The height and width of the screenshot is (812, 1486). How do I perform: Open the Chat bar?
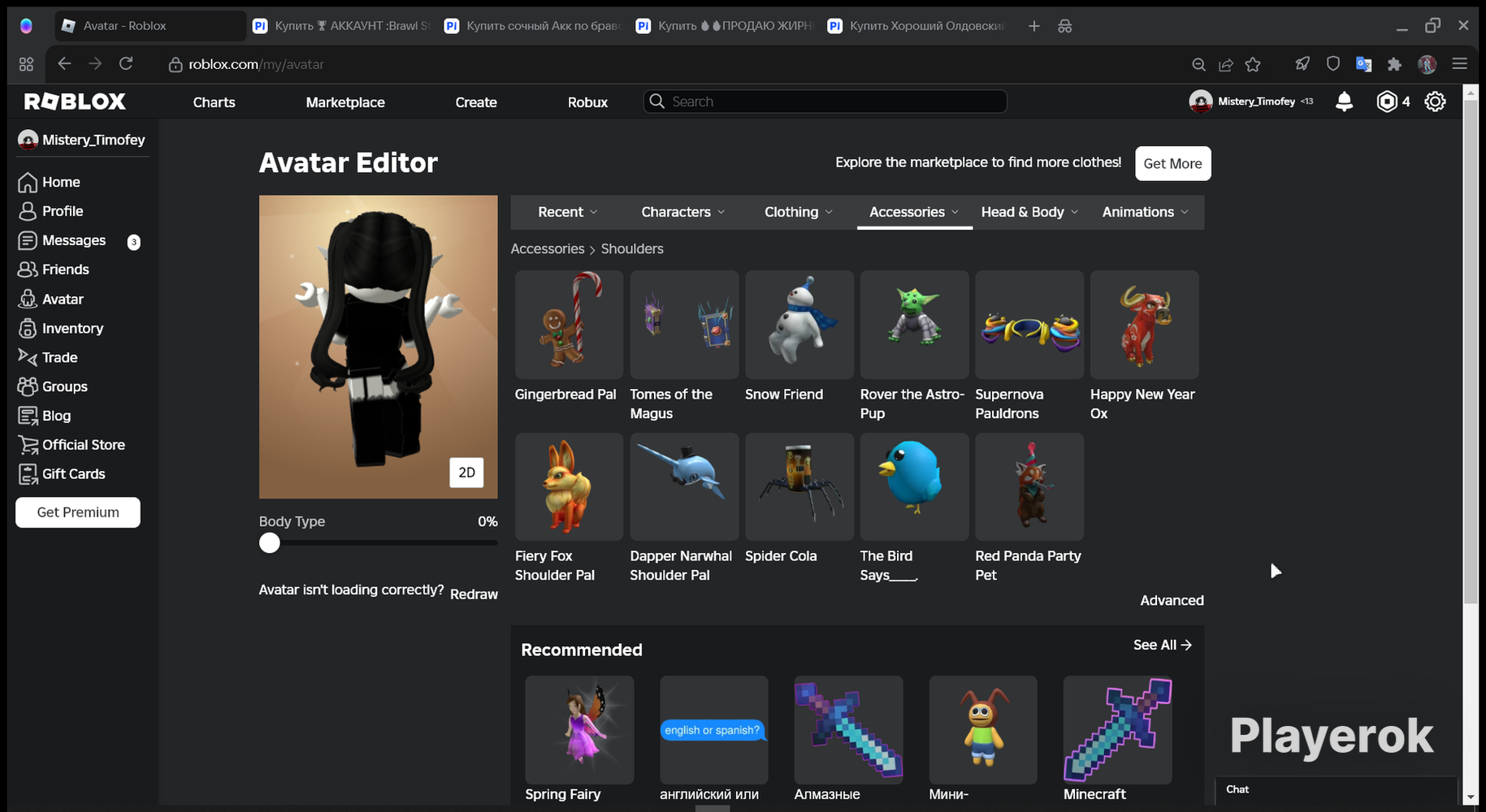1337,789
